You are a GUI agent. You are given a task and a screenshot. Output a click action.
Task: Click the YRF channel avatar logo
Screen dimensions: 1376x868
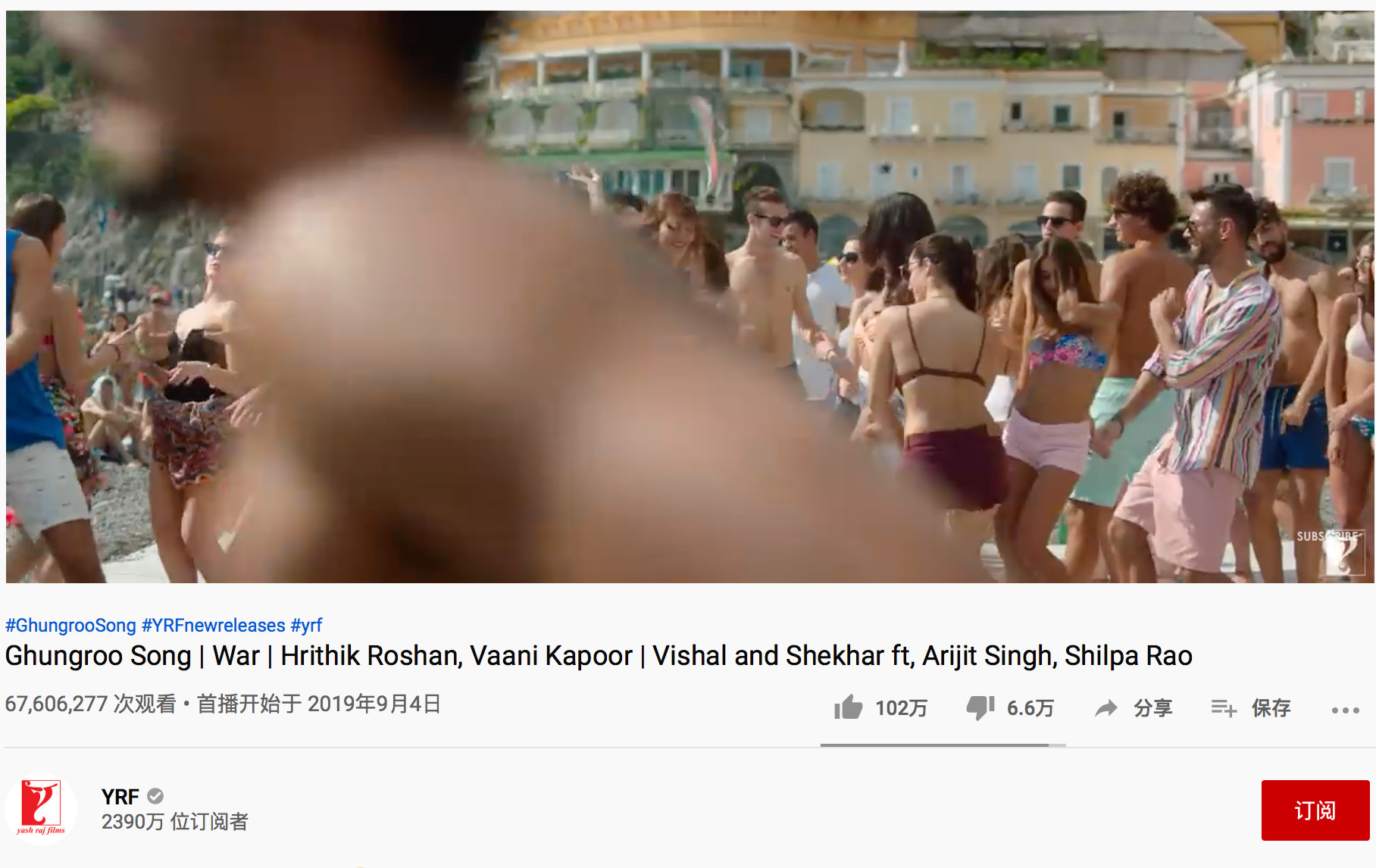tap(41, 808)
